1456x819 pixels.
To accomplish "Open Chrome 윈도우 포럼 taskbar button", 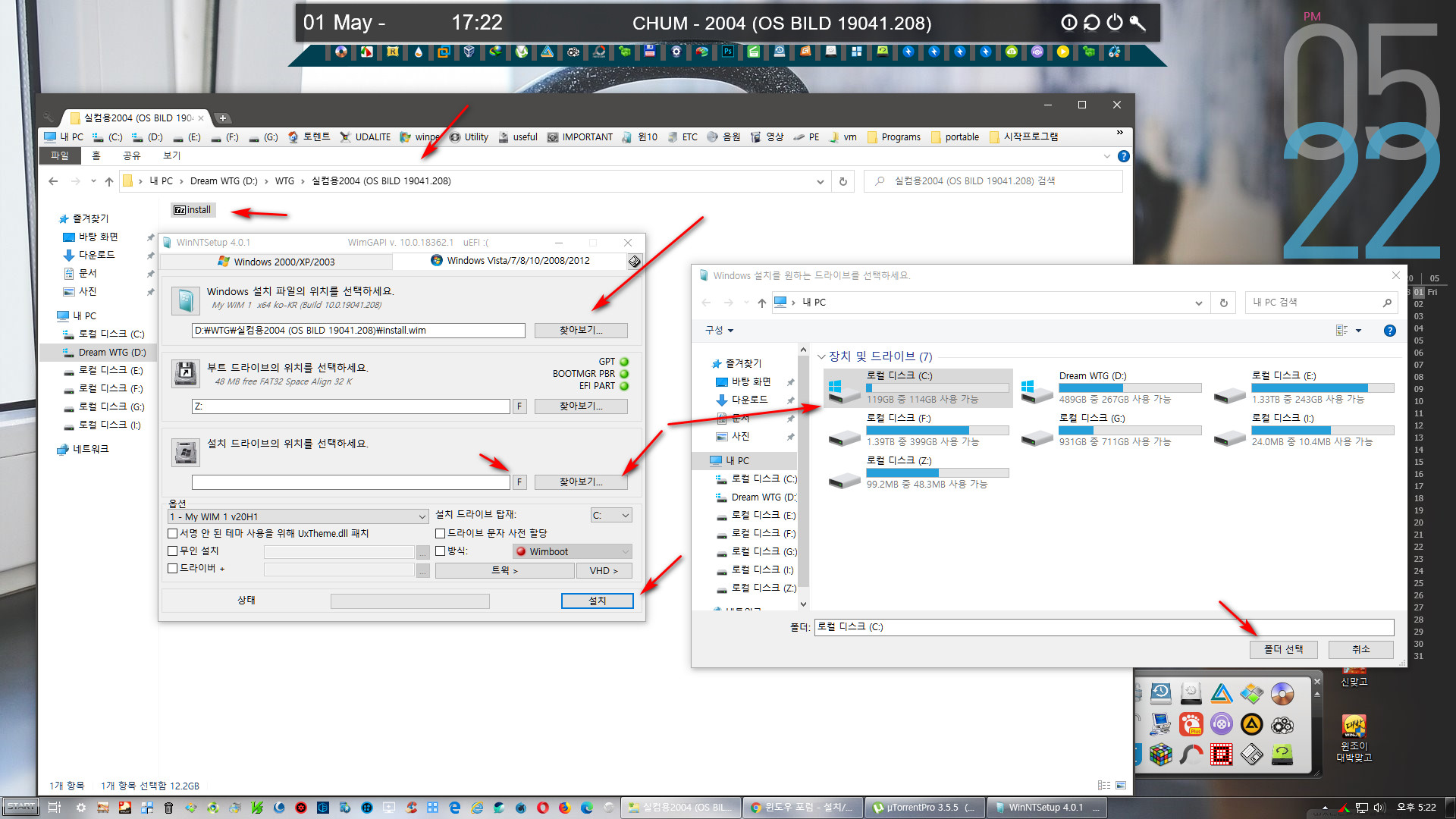I will coord(802,808).
